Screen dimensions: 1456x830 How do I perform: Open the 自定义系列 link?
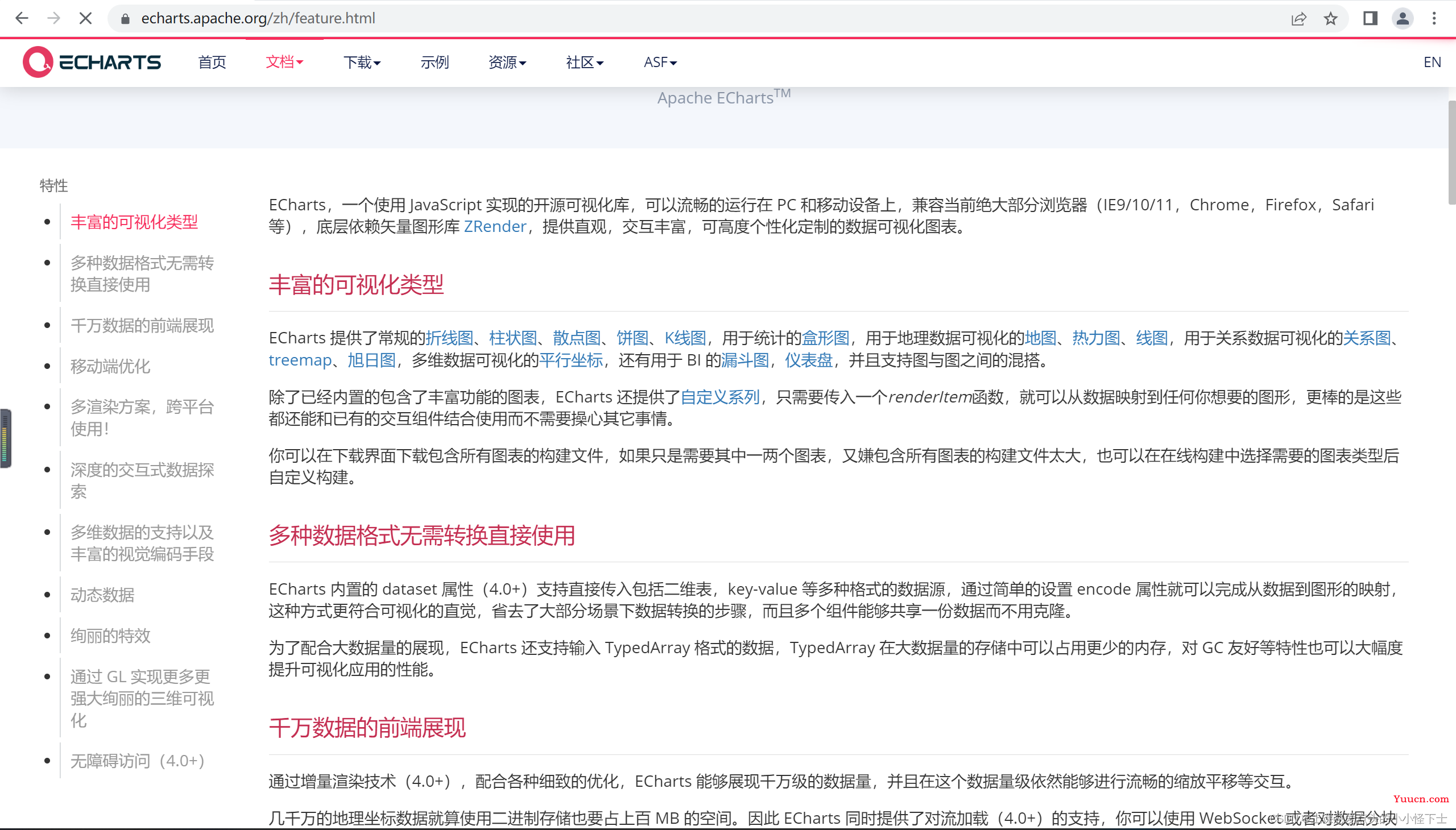click(719, 397)
